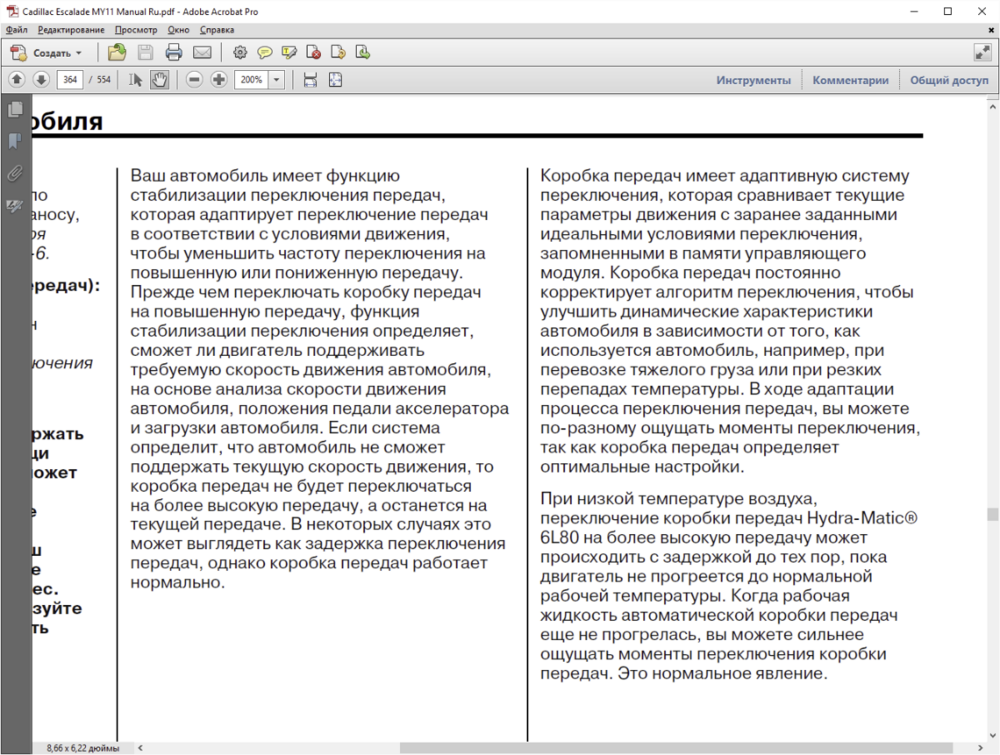
Task: Open the Комментарии pane
Action: (x=850, y=80)
